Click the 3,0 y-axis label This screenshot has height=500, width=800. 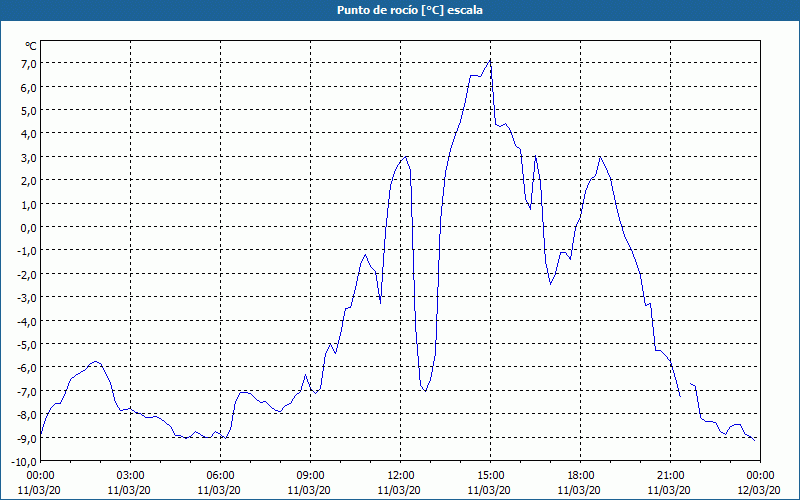coord(29,158)
